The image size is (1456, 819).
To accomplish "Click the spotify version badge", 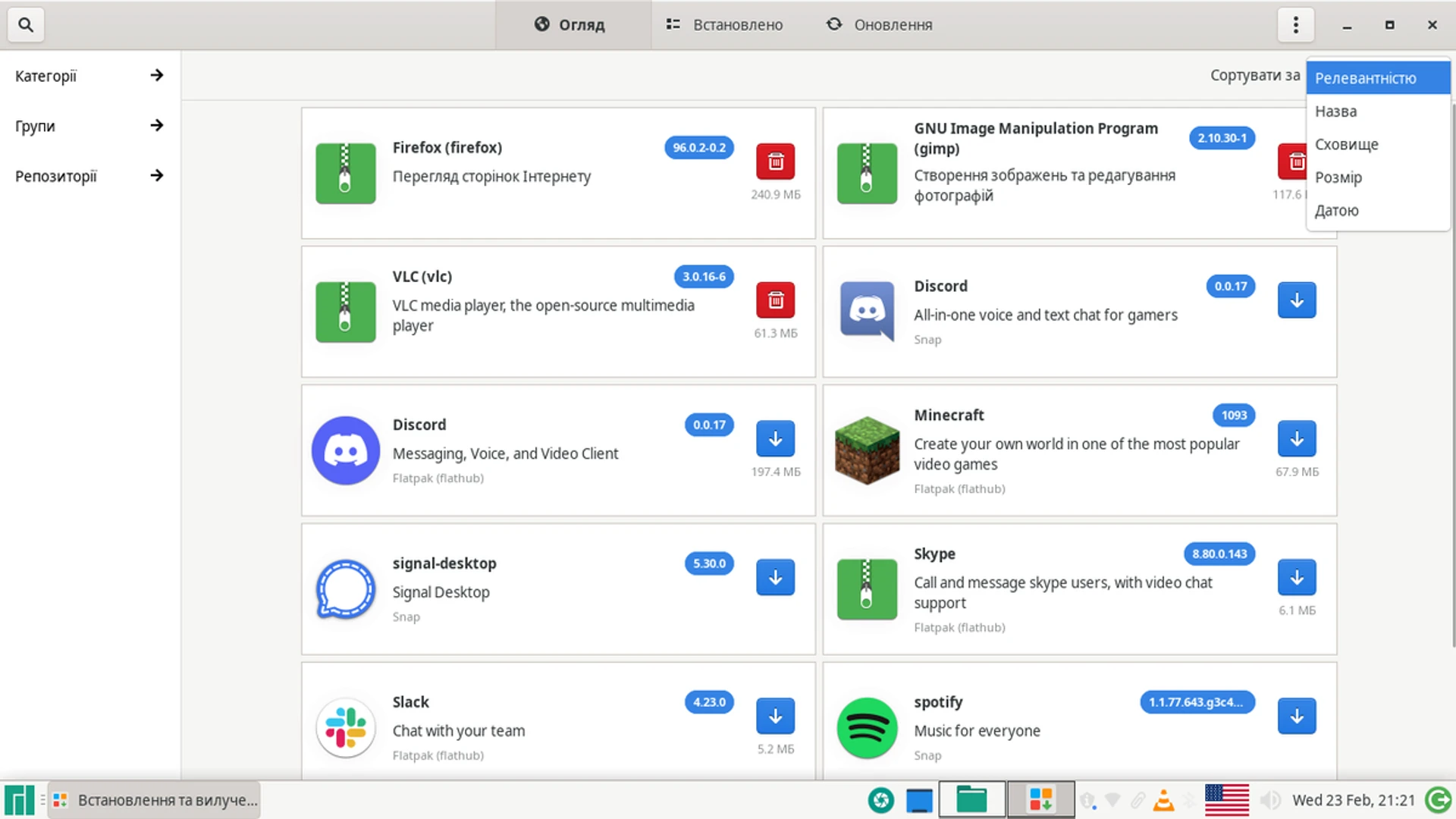I will point(1197,702).
